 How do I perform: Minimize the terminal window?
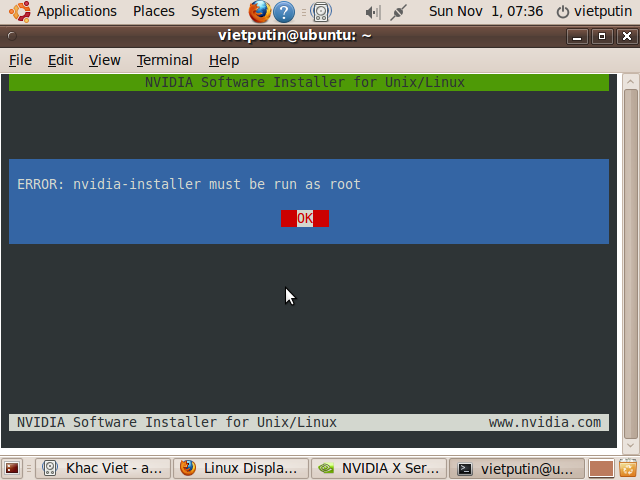pyautogui.click(x=577, y=37)
